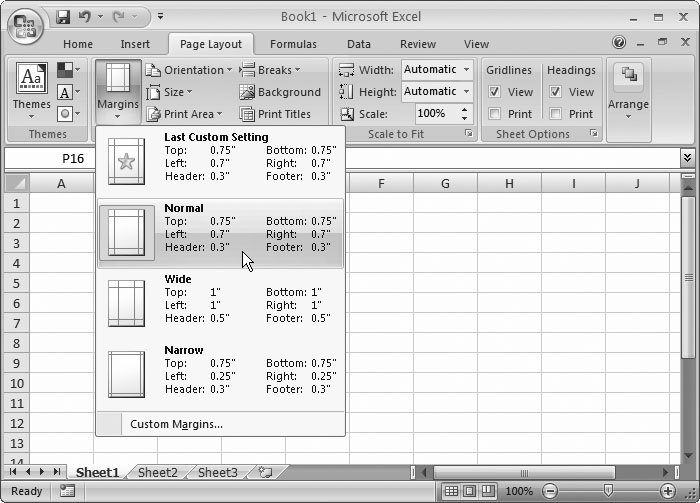Click the Background icon in Page Setup
Image resolution: width=700 pixels, height=503 pixels.
tap(247, 92)
